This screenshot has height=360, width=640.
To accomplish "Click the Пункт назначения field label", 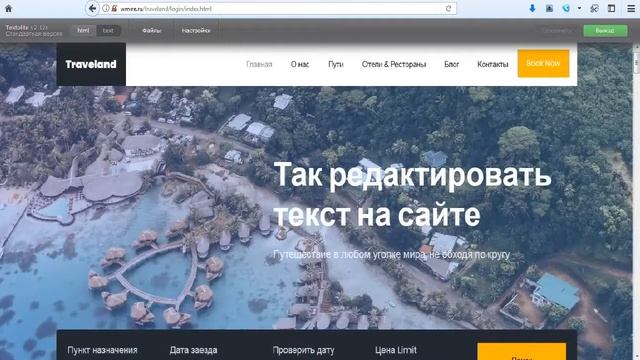I will tap(102, 350).
